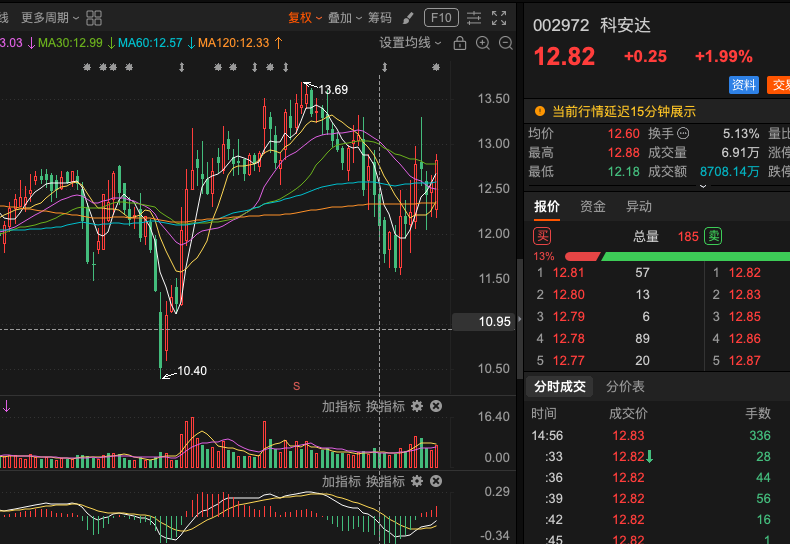Open the 设置均线 dropdown
The image size is (790, 544).
[410, 43]
